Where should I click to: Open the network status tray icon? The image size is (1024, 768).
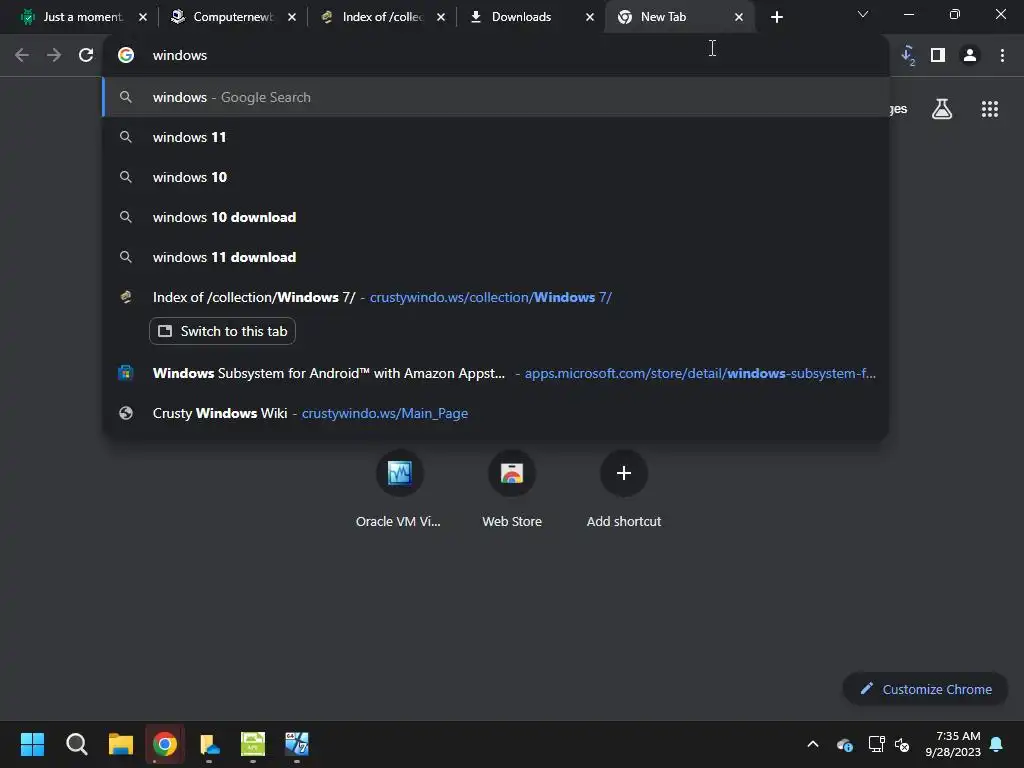pos(876,744)
